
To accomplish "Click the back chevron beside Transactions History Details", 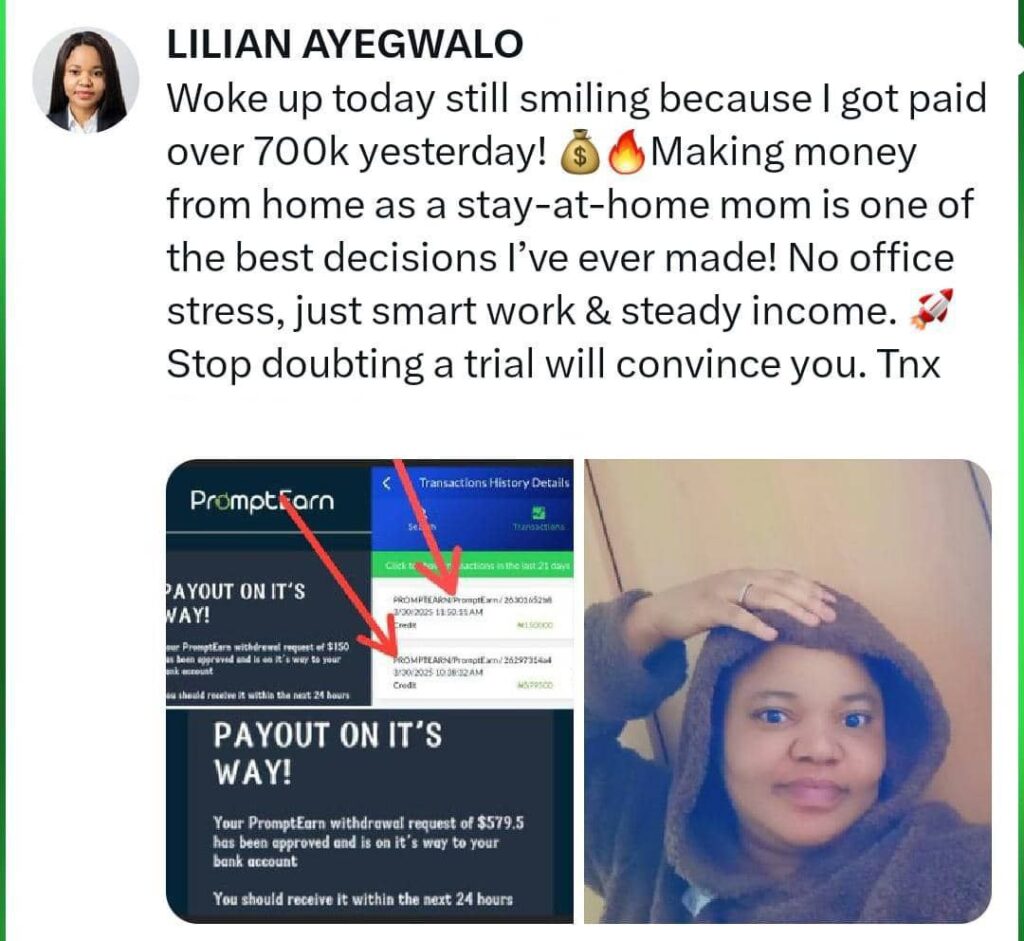I will 386,483.
